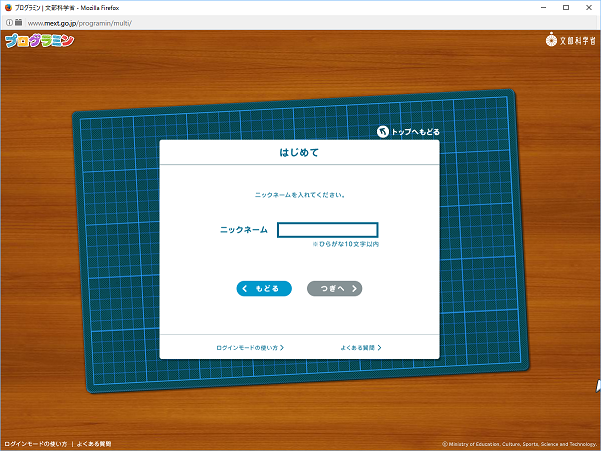This screenshot has width=601, height=451.
Task: Click the ニックネームを入れてください instruction text
Action: (x=300, y=195)
